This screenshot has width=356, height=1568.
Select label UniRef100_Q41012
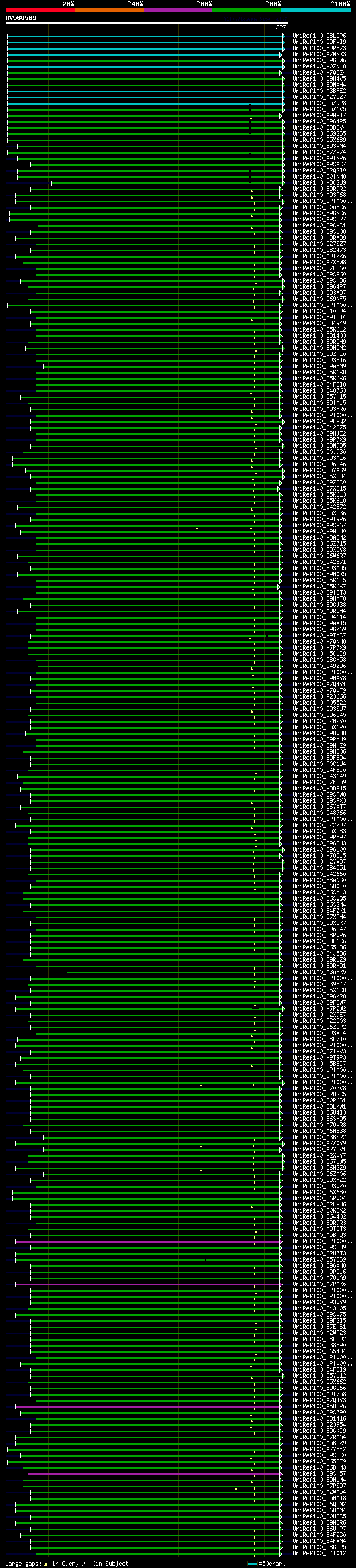coord(319,1554)
